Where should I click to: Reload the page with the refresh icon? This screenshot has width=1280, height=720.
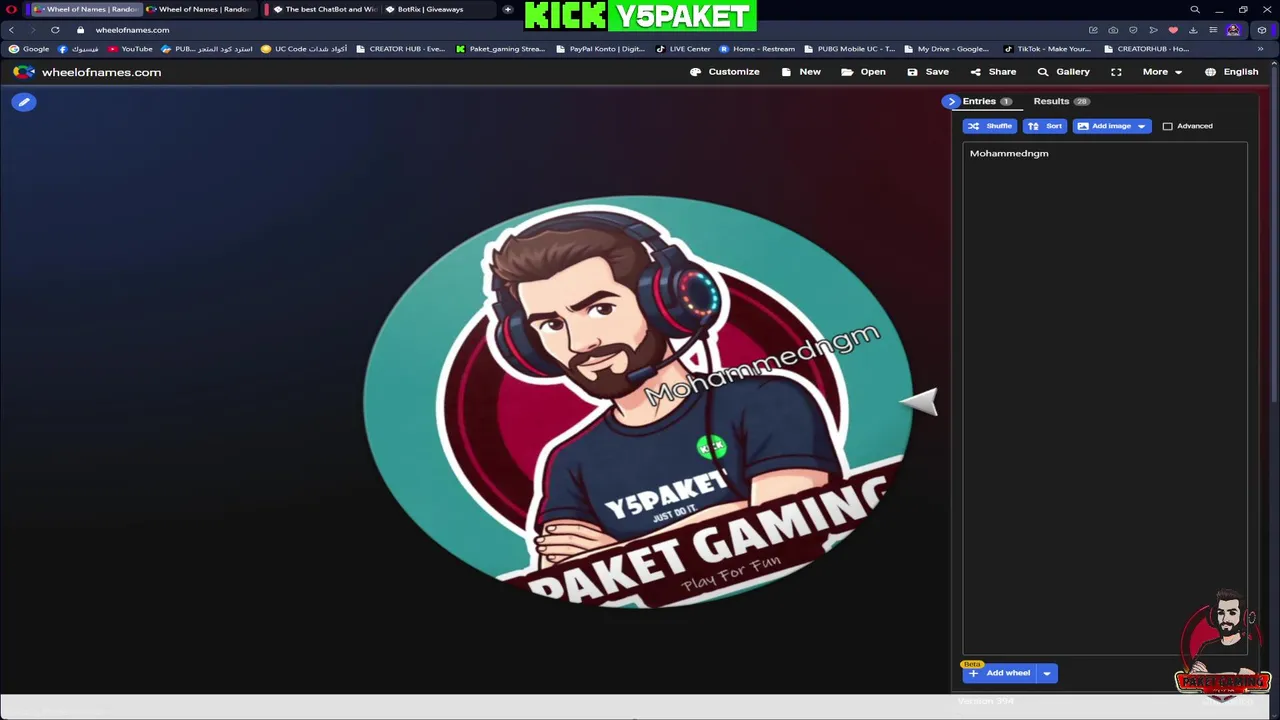pos(55,30)
